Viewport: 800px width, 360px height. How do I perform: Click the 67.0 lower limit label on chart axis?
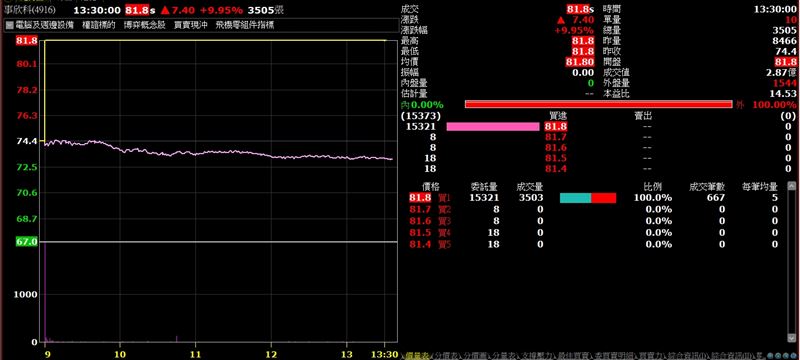27,242
